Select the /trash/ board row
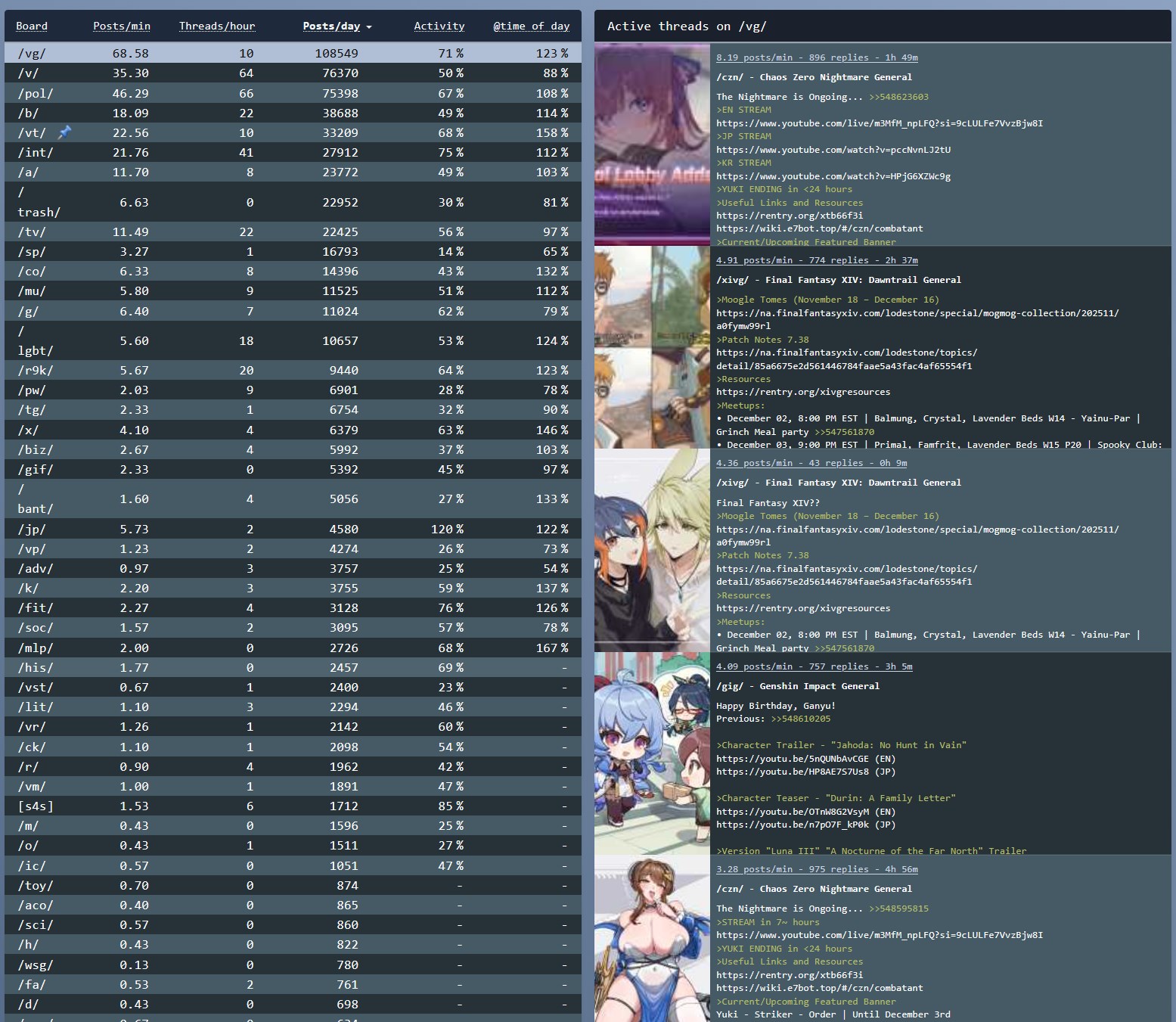Viewport: 1176px width, 1022px height. click(293, 202)
